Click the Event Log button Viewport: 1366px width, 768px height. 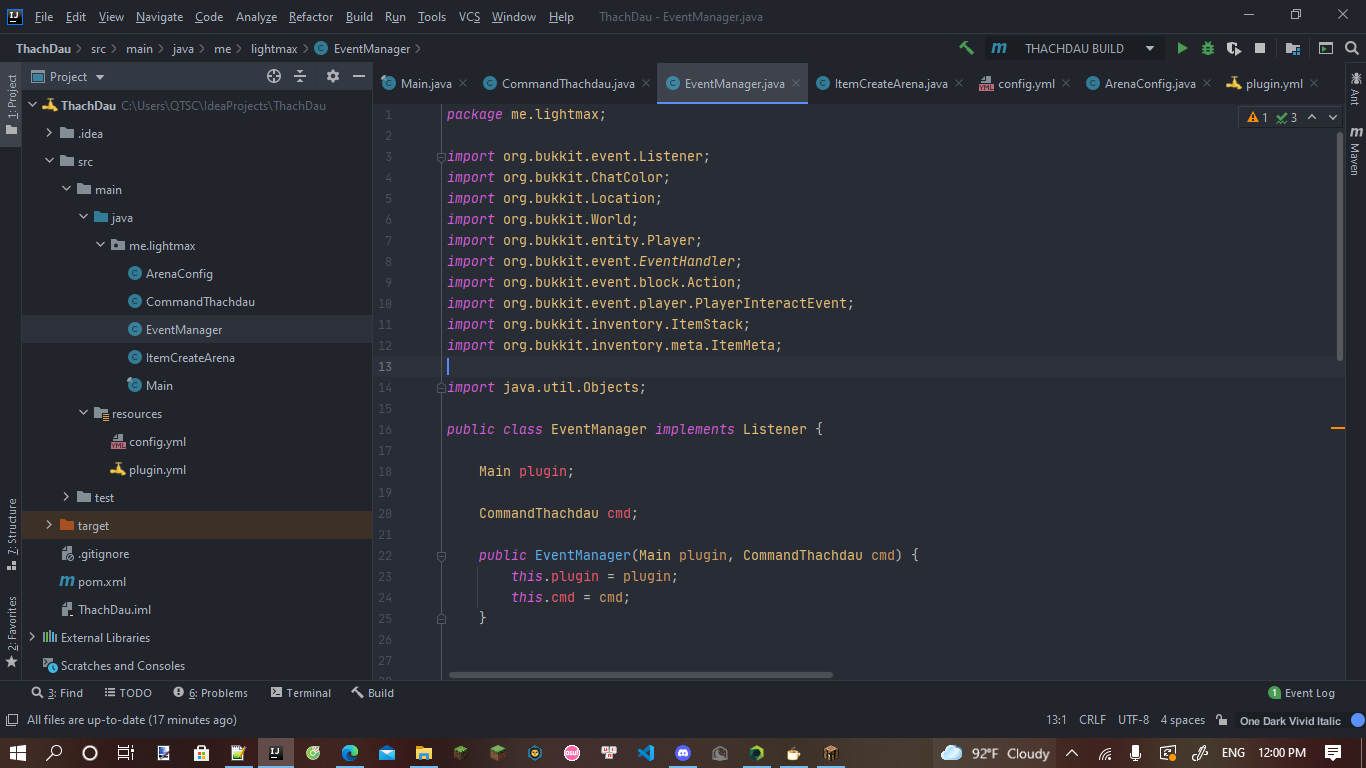click(1301, 692)
